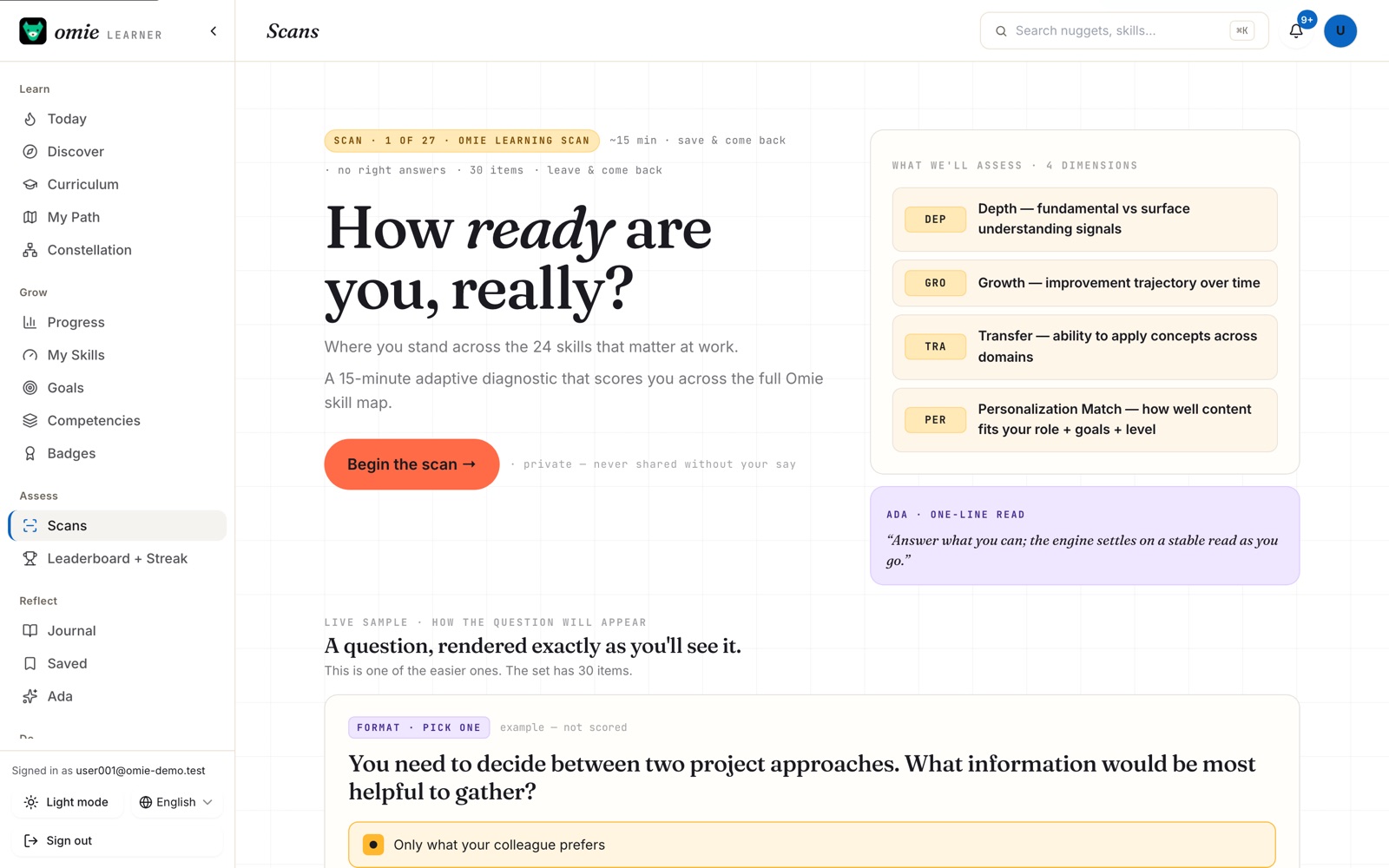Click the Depth dimension card
The width and height of the screenshot is (1389, 868).
(x=1084, y=220)
